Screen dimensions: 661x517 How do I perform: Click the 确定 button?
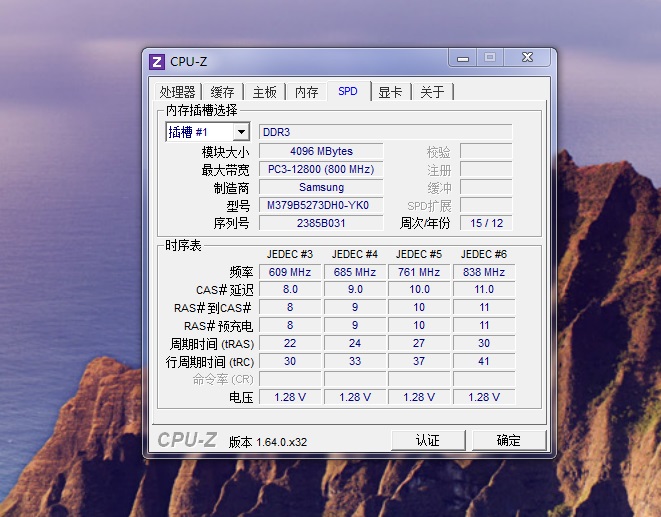pos(509,440)
